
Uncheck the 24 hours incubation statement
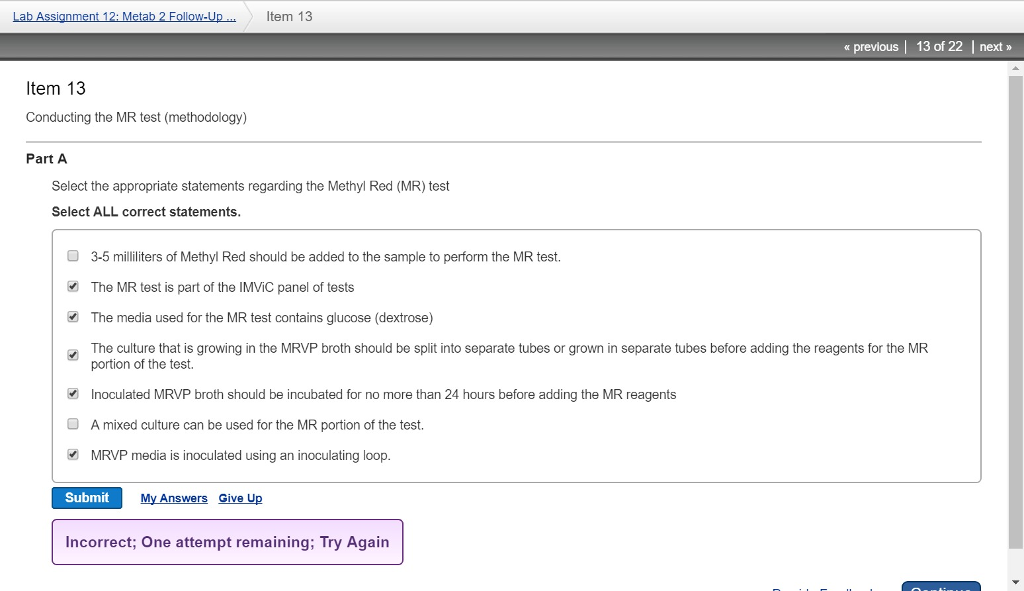coord(72,393)
